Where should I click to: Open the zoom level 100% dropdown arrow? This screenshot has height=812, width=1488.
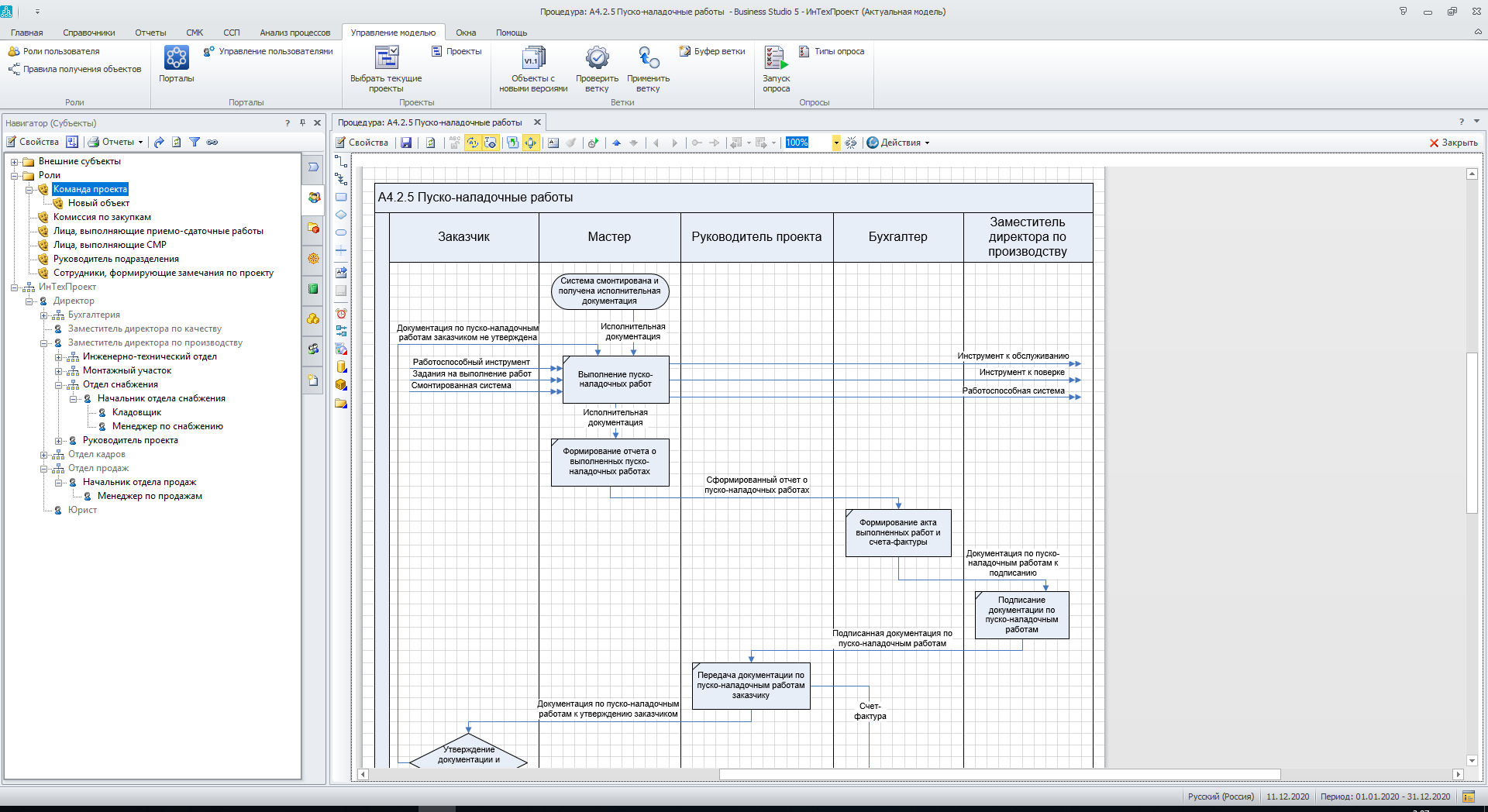tap(836, 143)
